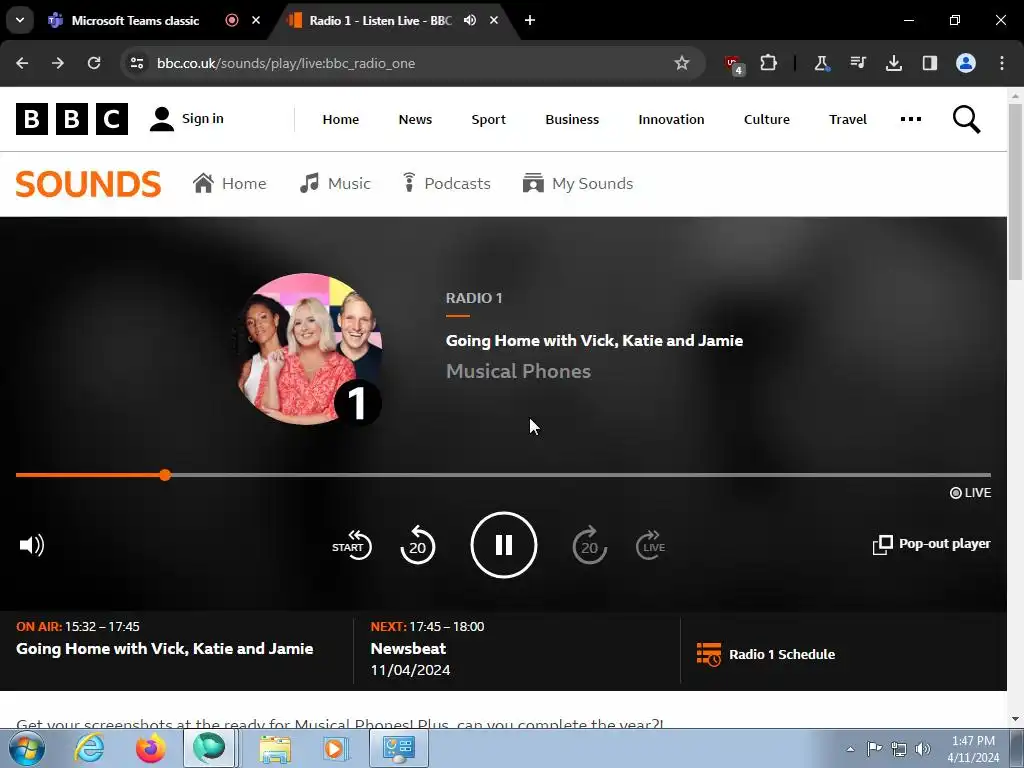Show hidden system tray icons
1024x768 pixels.
(850, 749)
